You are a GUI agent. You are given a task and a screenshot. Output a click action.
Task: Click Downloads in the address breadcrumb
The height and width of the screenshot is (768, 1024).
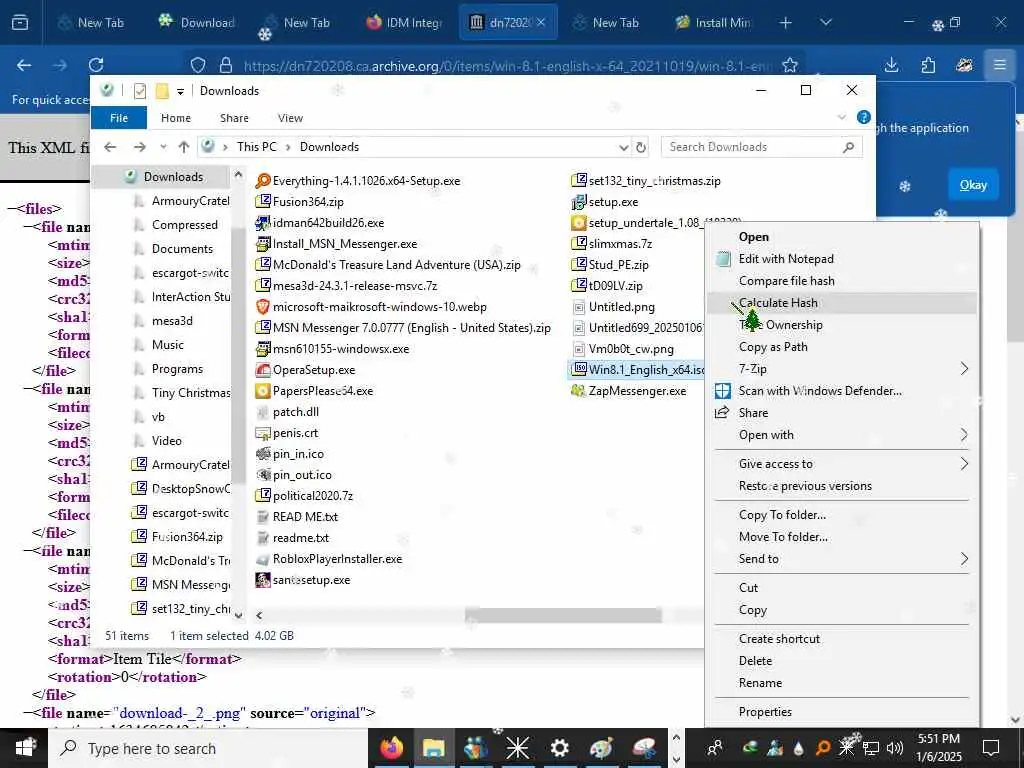point(329,147)
